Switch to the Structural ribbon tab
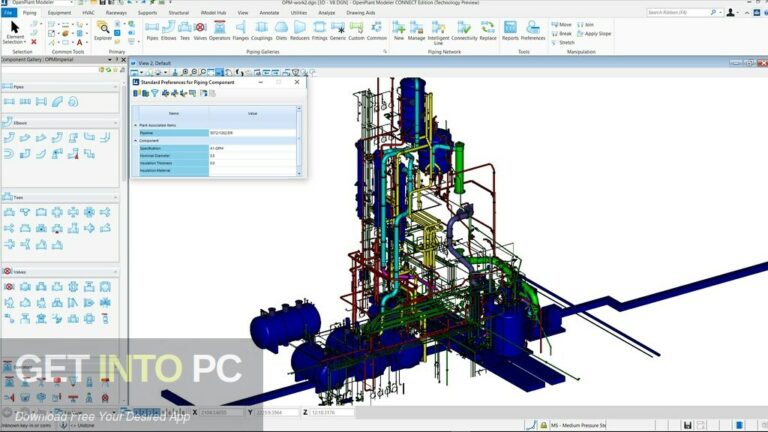Image resolution: width=768 pixels, height=432 pixels. click(x=179, y=13)
